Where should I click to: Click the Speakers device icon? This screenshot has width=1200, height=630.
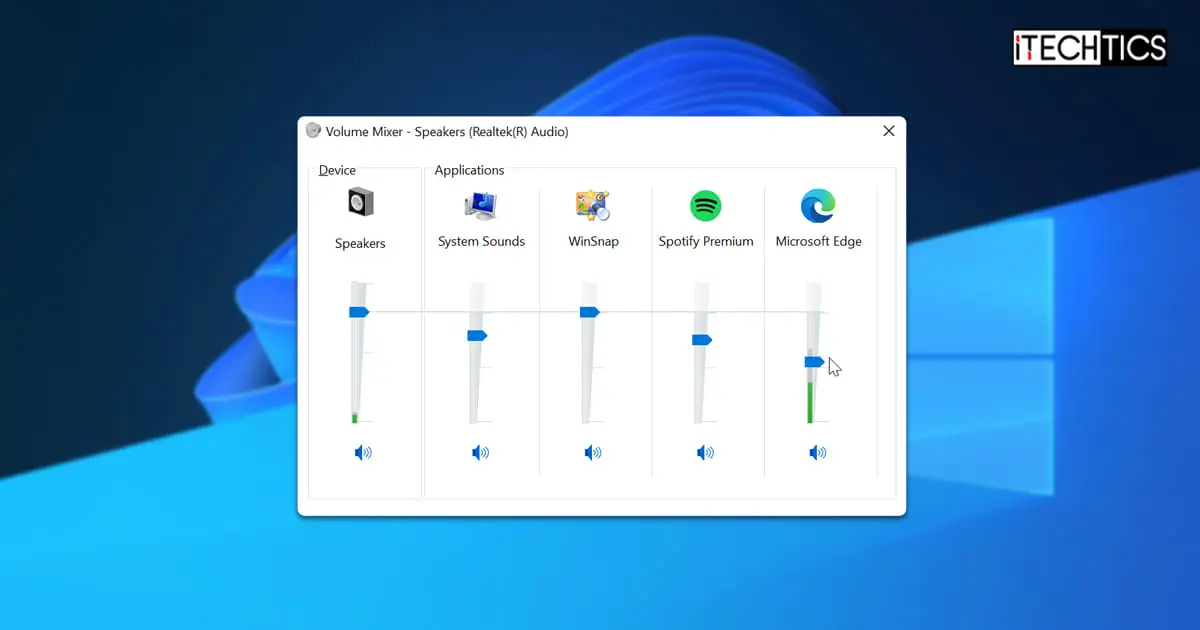pos(361,204)
